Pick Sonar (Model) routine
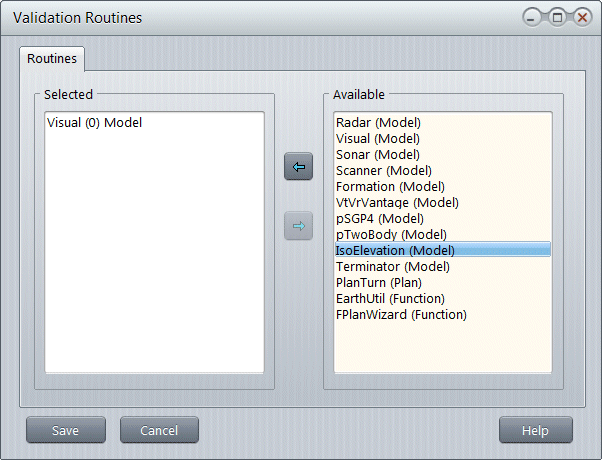This screenshot has width=602, height=460. (x=378, y=155)
